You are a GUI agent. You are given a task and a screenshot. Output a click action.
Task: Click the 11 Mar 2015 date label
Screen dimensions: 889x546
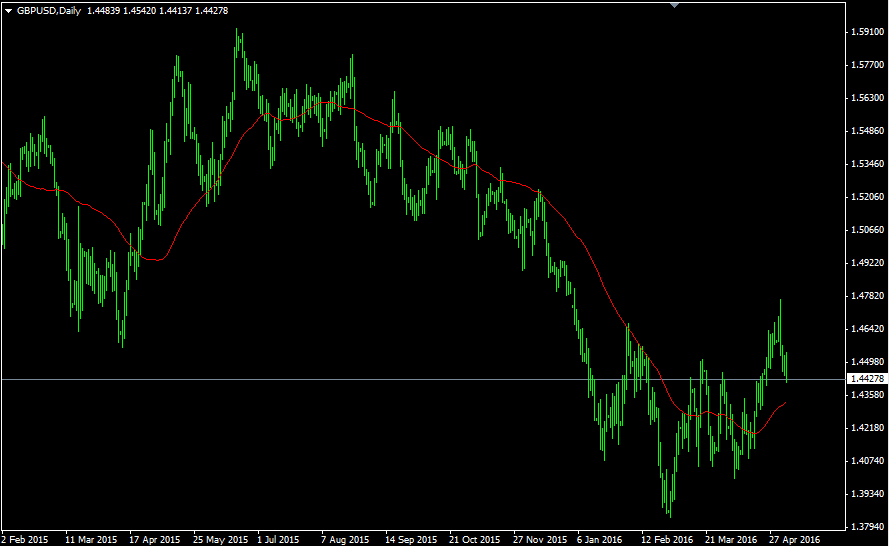tap(91, 539)
